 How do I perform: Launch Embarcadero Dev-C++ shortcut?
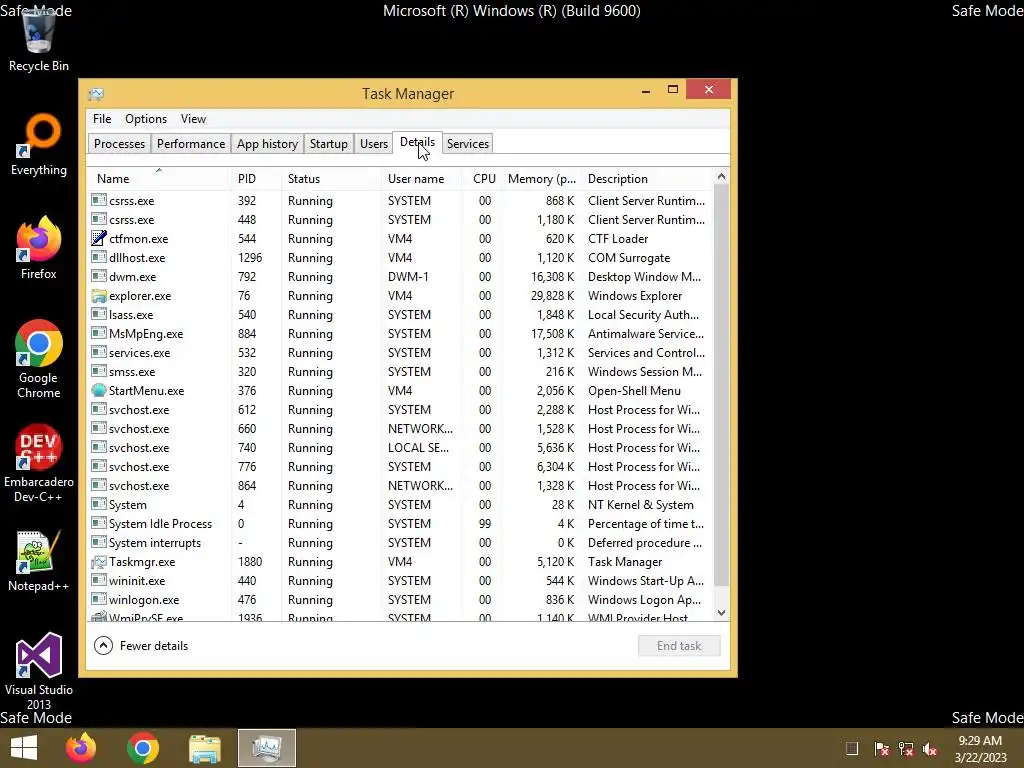point(39,463)
